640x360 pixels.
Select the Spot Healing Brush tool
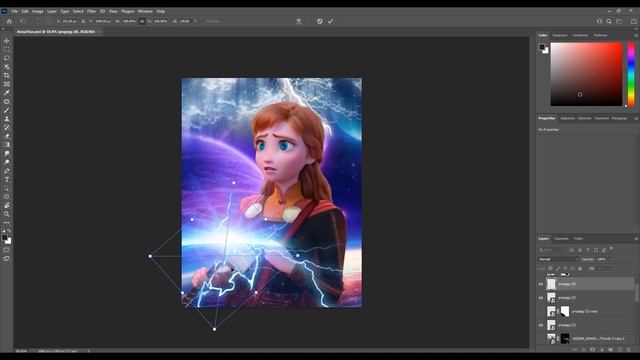tap(7, 101)
